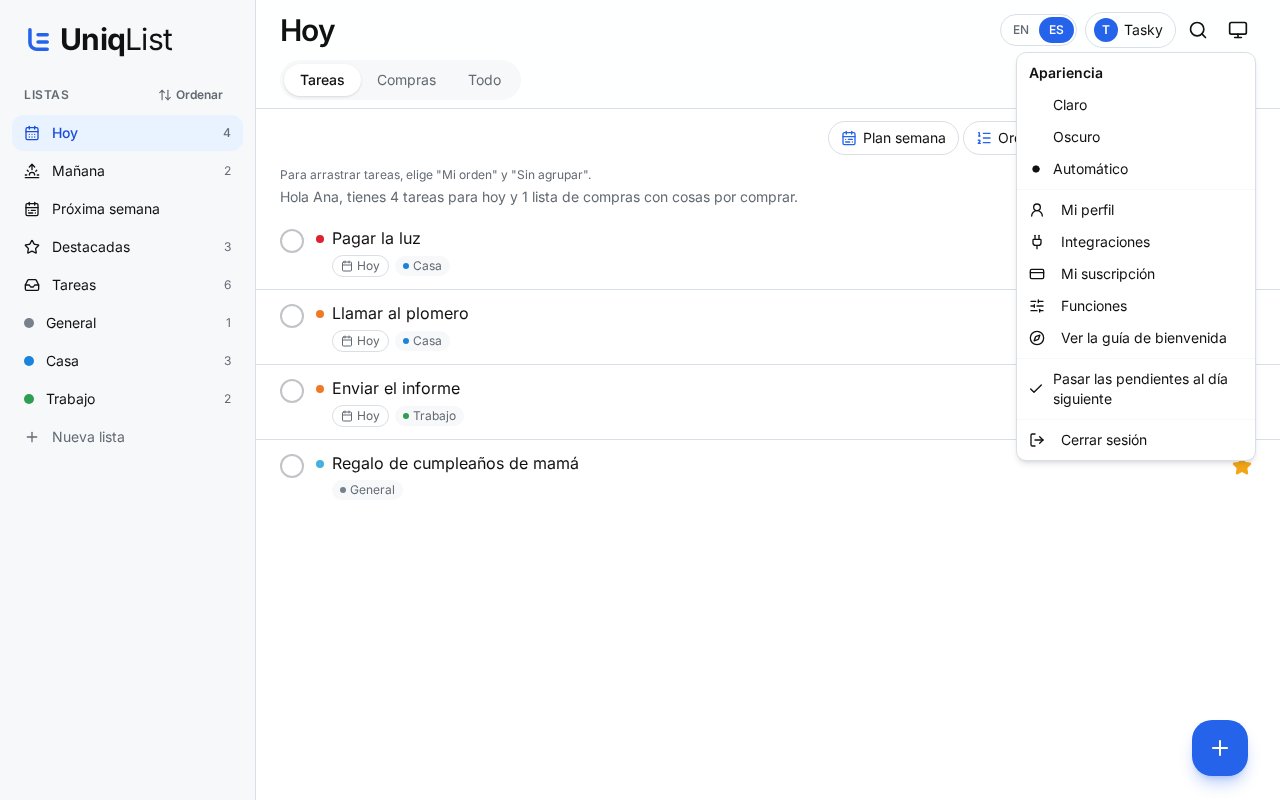Open the Destacadas list
This screenshot has width=1280, height=800.
(x=127, y=247)
